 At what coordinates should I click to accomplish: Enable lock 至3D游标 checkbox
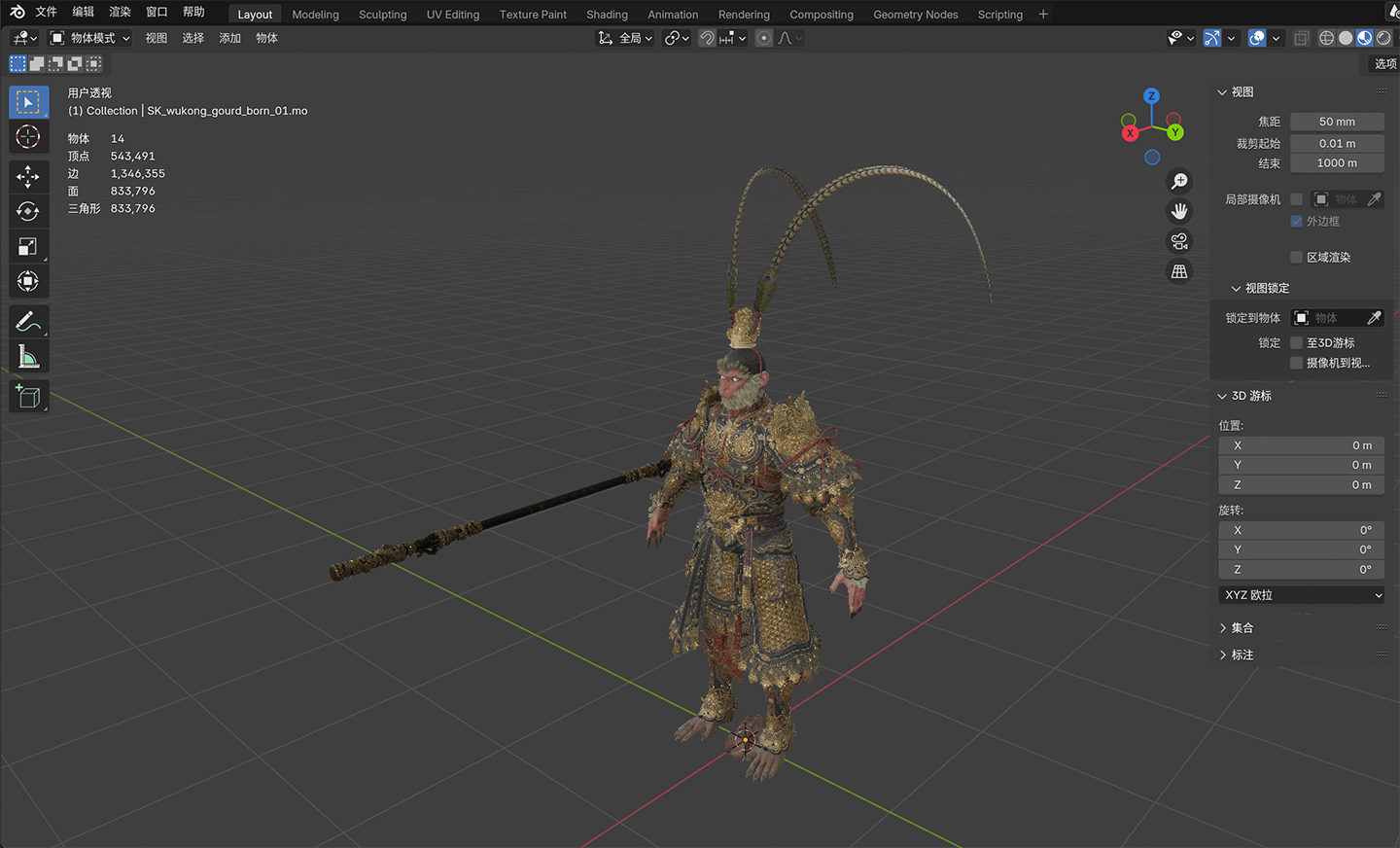[x=1296, y=342]
